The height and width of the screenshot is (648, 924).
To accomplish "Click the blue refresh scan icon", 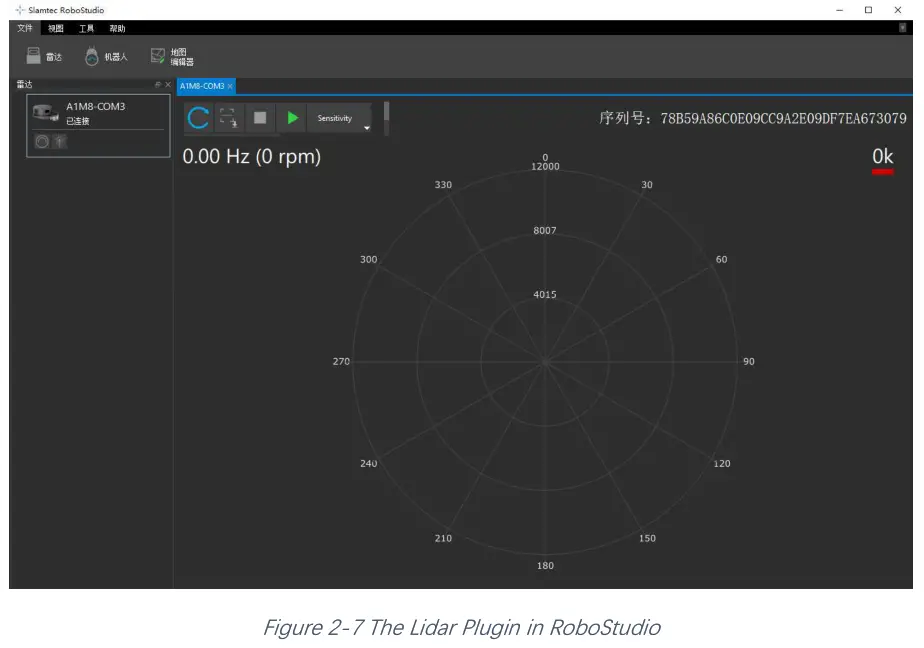I will [x=198, y=117].
